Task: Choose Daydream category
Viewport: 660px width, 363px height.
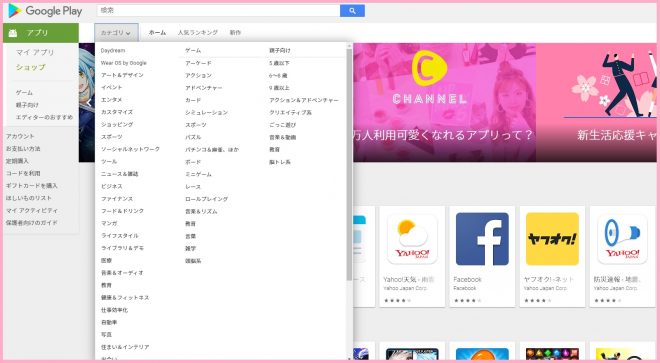Action: coord(113,51)
